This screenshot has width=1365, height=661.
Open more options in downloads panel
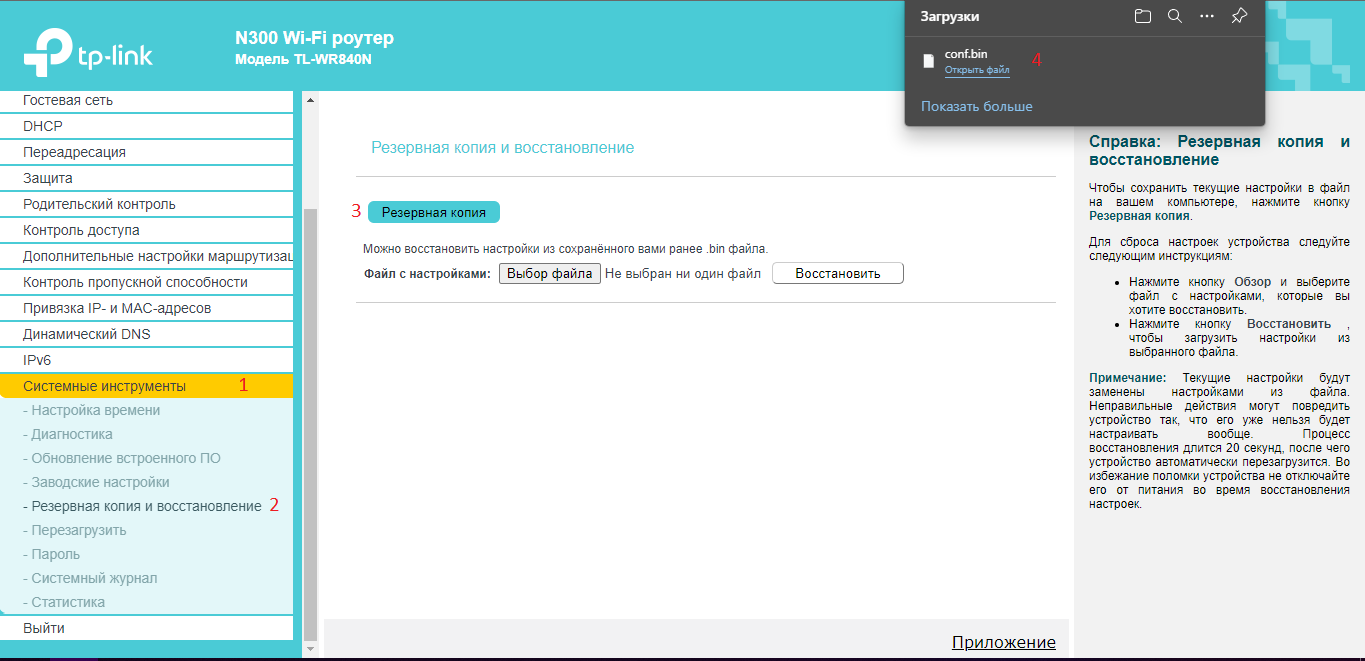point(1207,16)
